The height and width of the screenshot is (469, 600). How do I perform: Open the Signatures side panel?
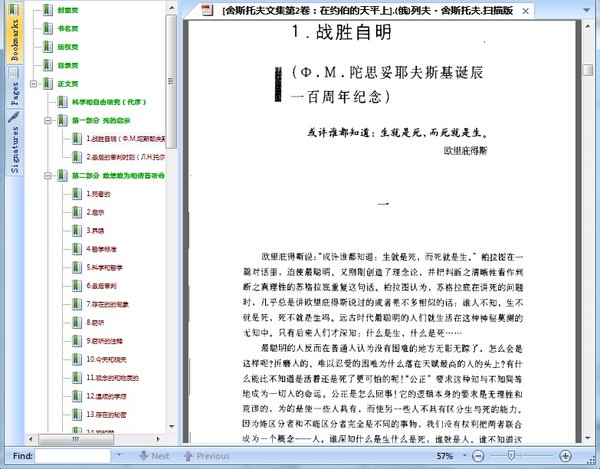click(15, 143)
